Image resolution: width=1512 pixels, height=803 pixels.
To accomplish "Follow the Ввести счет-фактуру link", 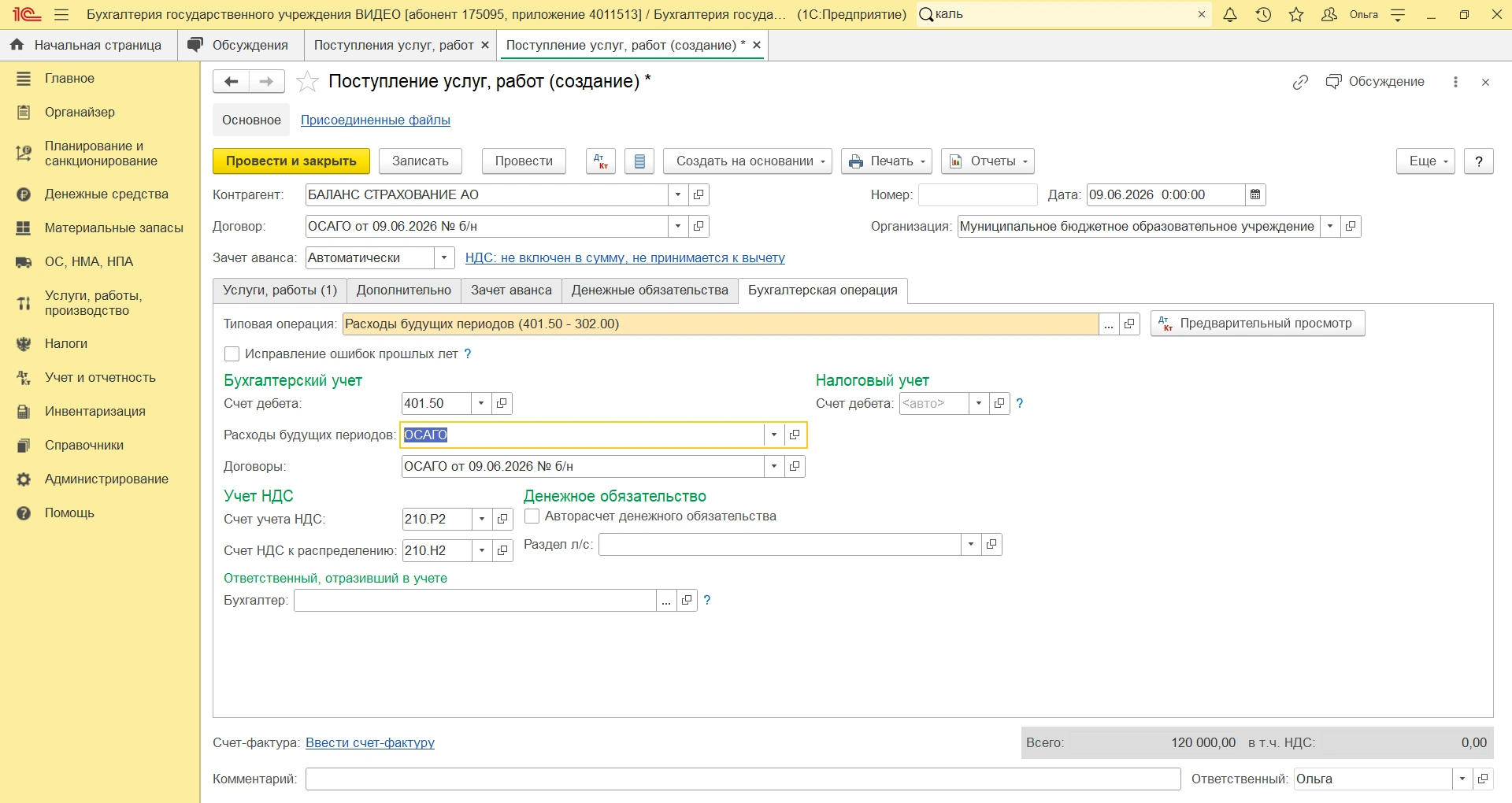I will [x=370, y=742].
